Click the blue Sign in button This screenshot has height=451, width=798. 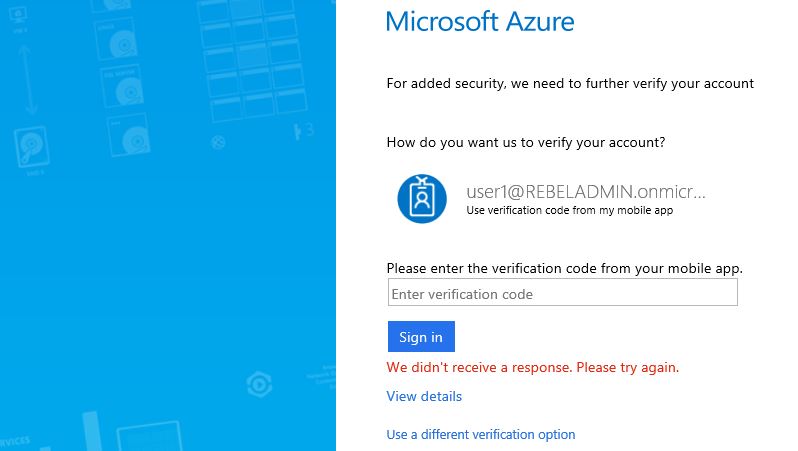pyautogui.click(x=421, y=336)
